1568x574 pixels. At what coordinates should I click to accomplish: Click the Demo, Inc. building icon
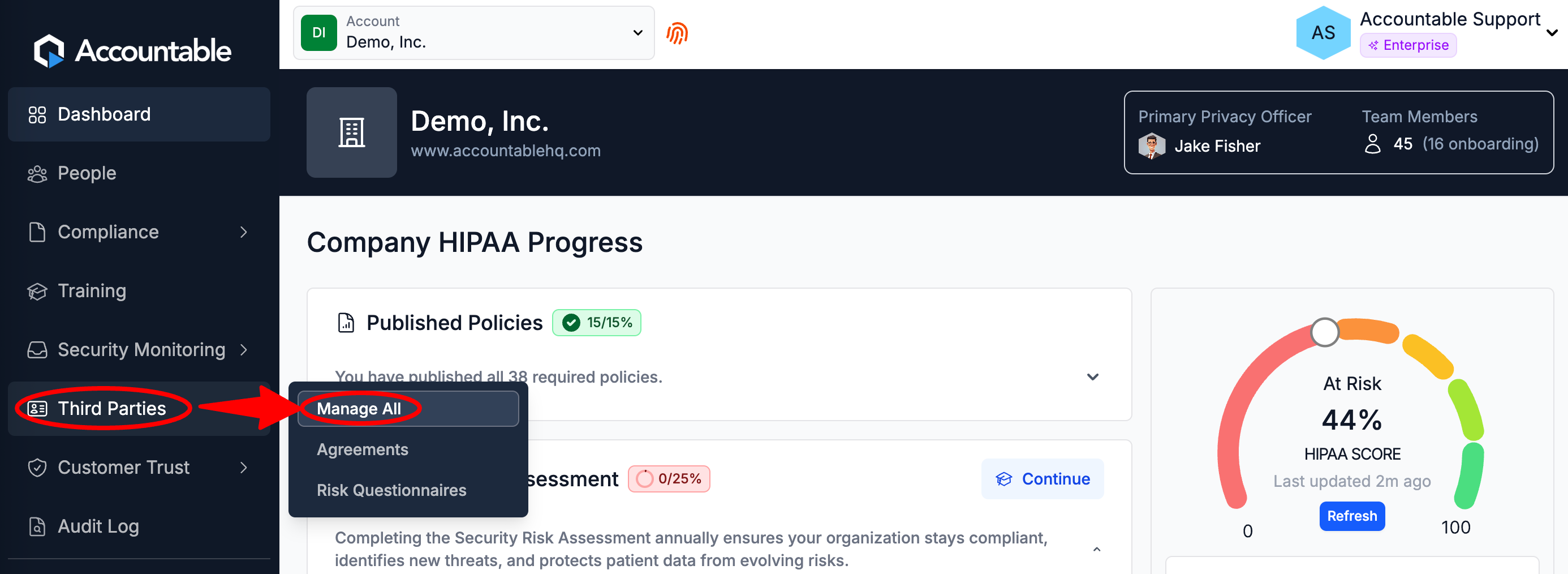[x=352, y=132]
